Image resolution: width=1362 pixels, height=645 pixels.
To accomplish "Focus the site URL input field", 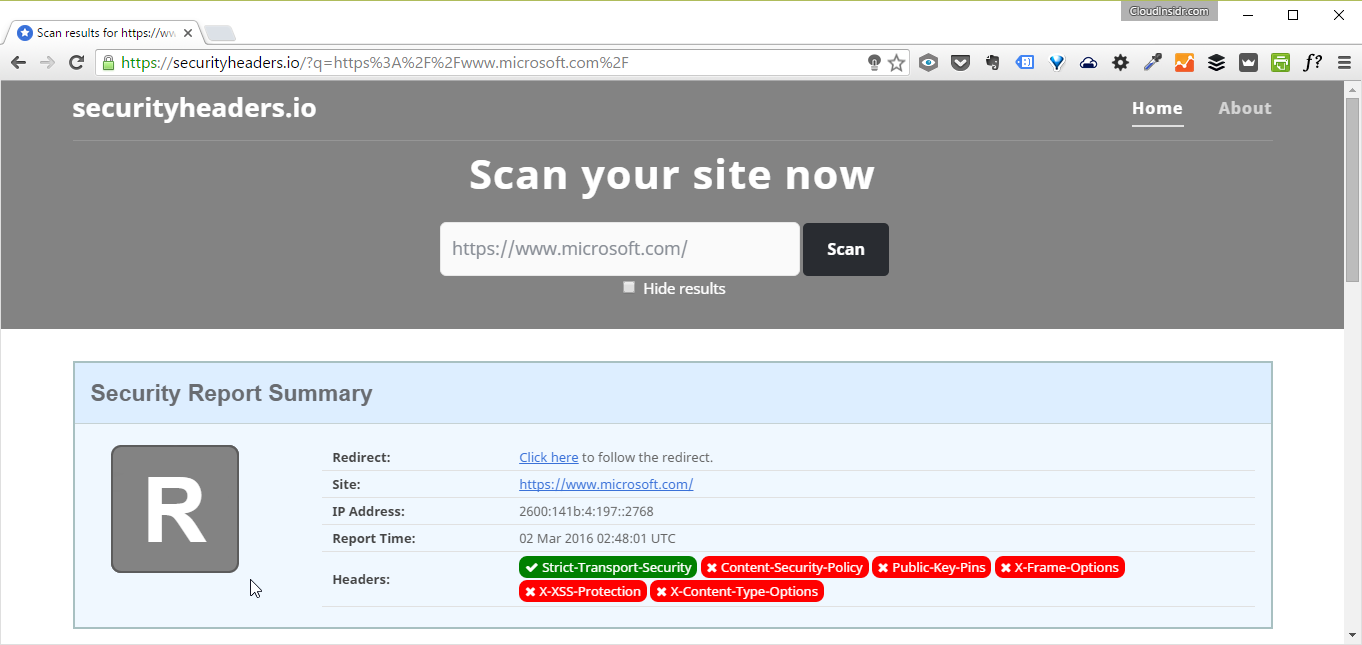I will (620, 249).
